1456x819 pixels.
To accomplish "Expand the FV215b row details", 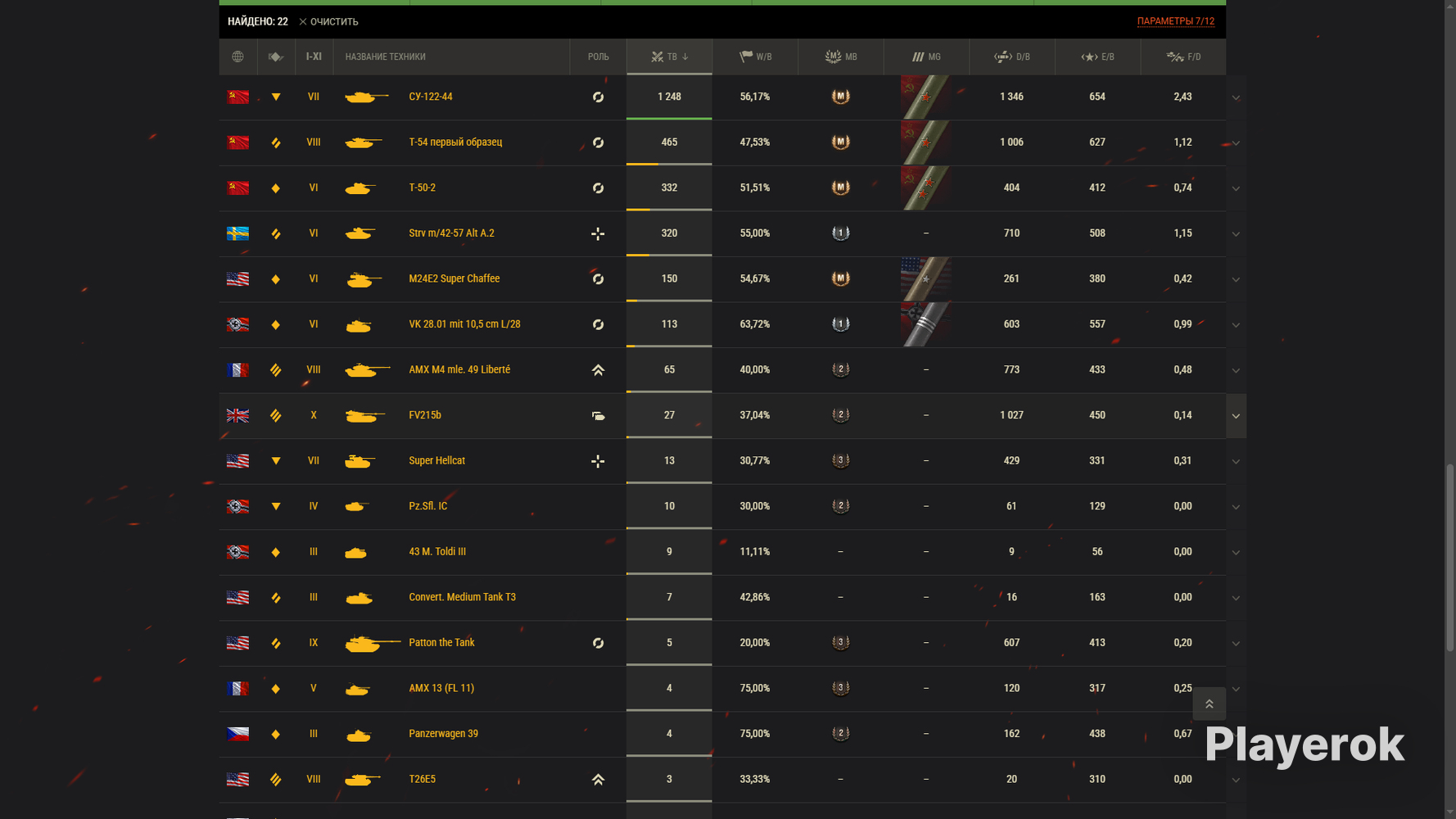I will pos(1236,416).
